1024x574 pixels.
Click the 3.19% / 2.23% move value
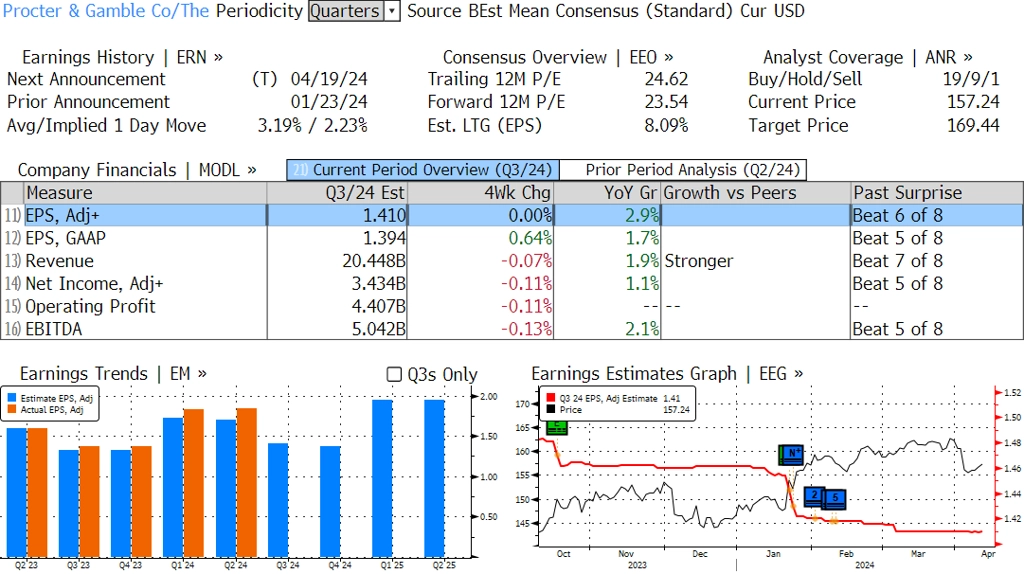(313, 125)
